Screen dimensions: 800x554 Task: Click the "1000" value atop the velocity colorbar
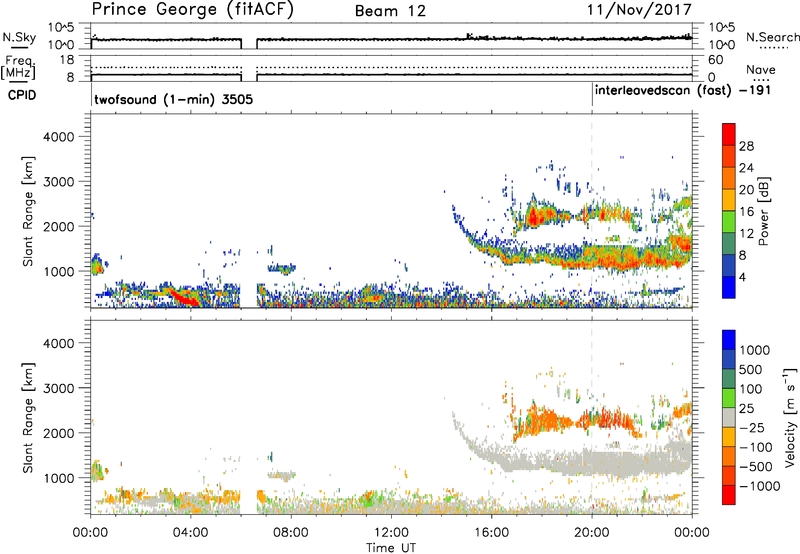click(754, 350)
